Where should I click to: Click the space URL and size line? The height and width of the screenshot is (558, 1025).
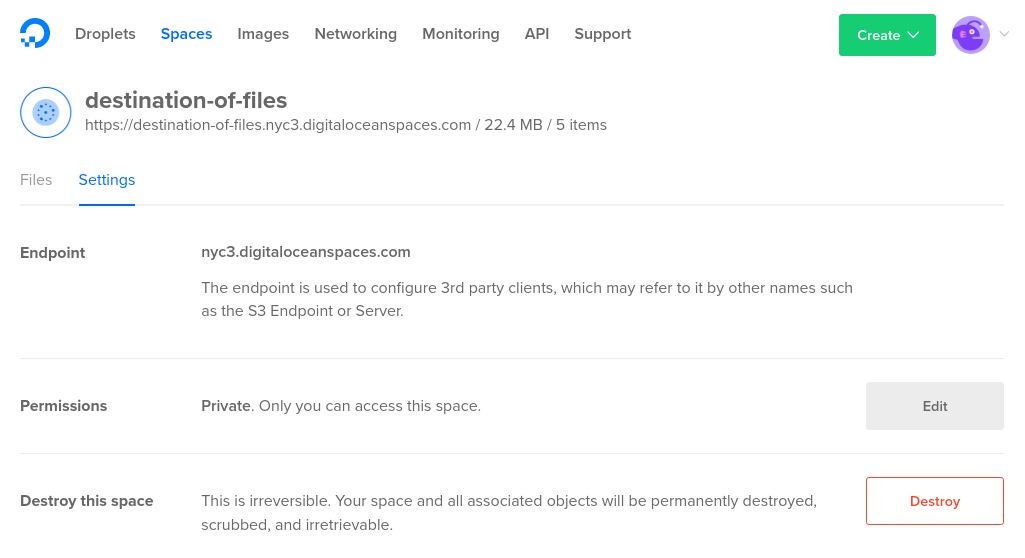click(346, 125)
